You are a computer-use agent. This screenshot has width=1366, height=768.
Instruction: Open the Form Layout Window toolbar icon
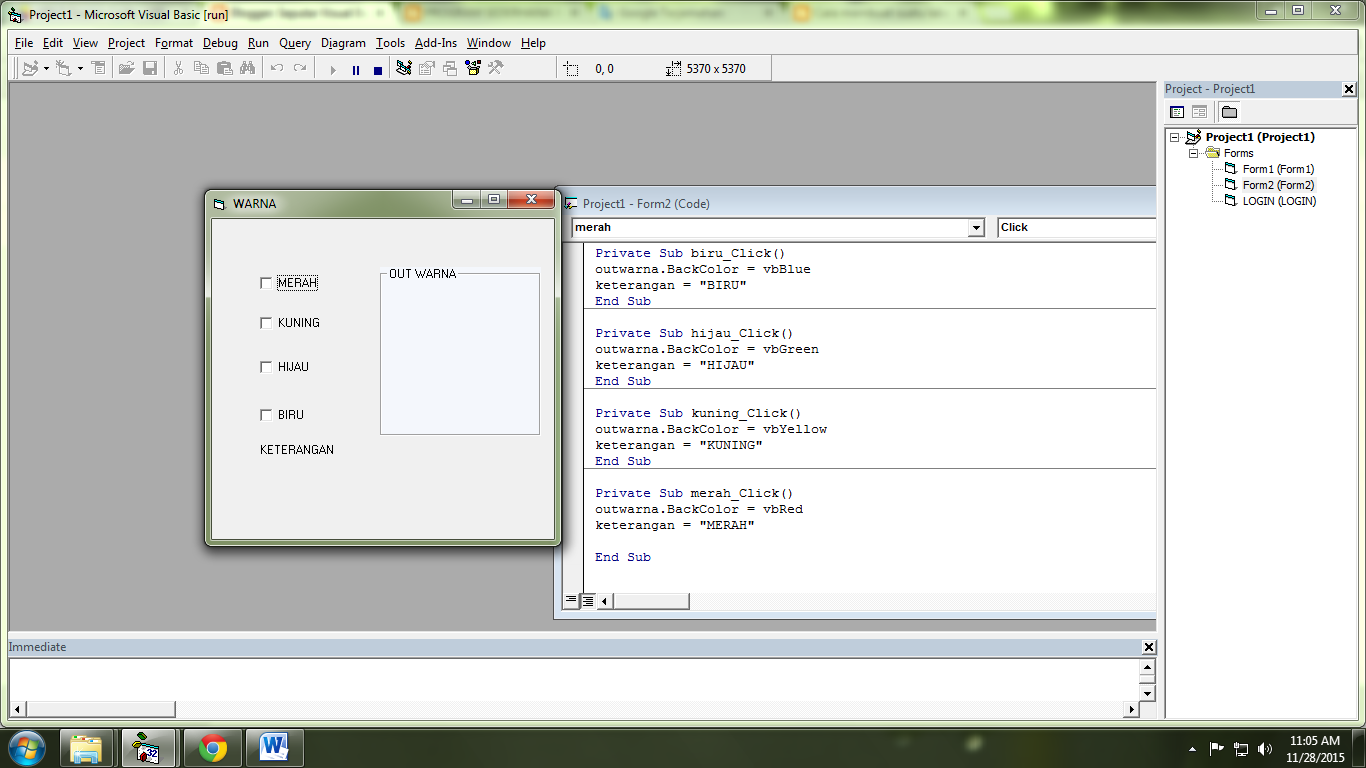[x=450, y=68]
